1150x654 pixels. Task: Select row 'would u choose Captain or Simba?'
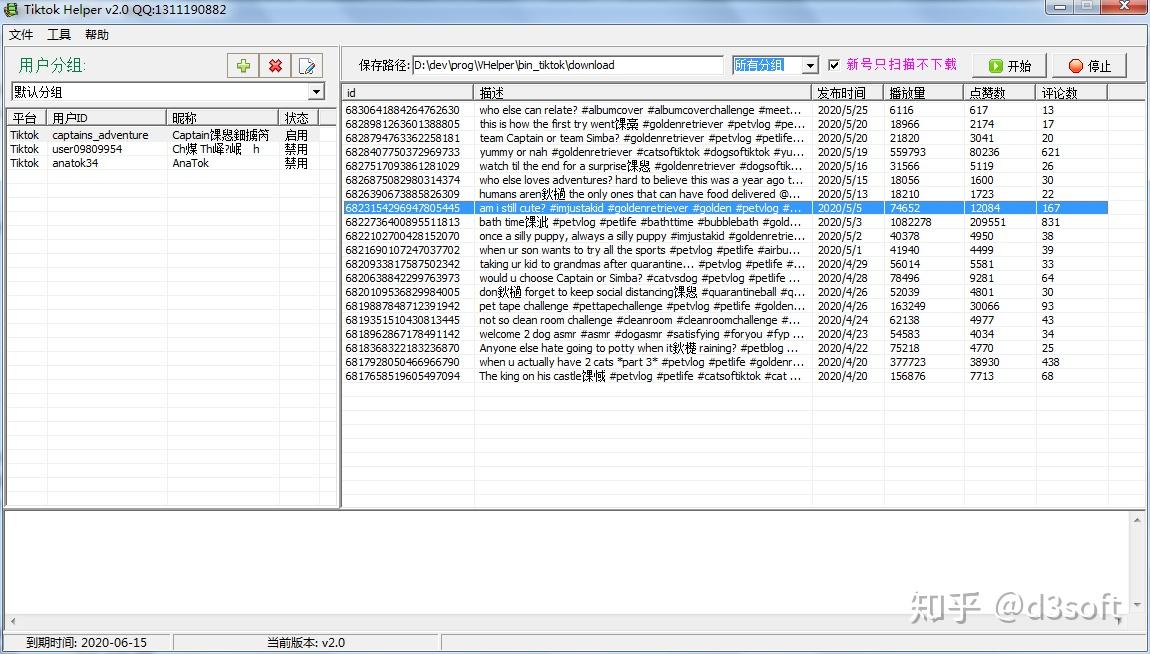[725, 278]
